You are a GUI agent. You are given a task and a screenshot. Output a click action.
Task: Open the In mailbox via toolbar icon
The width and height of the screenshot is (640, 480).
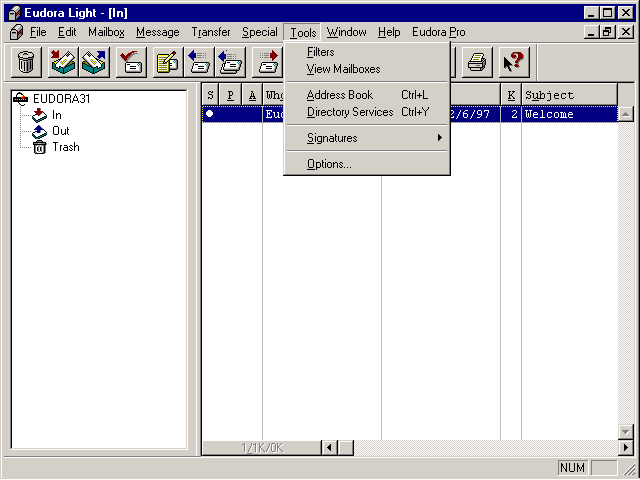(63, 62)
